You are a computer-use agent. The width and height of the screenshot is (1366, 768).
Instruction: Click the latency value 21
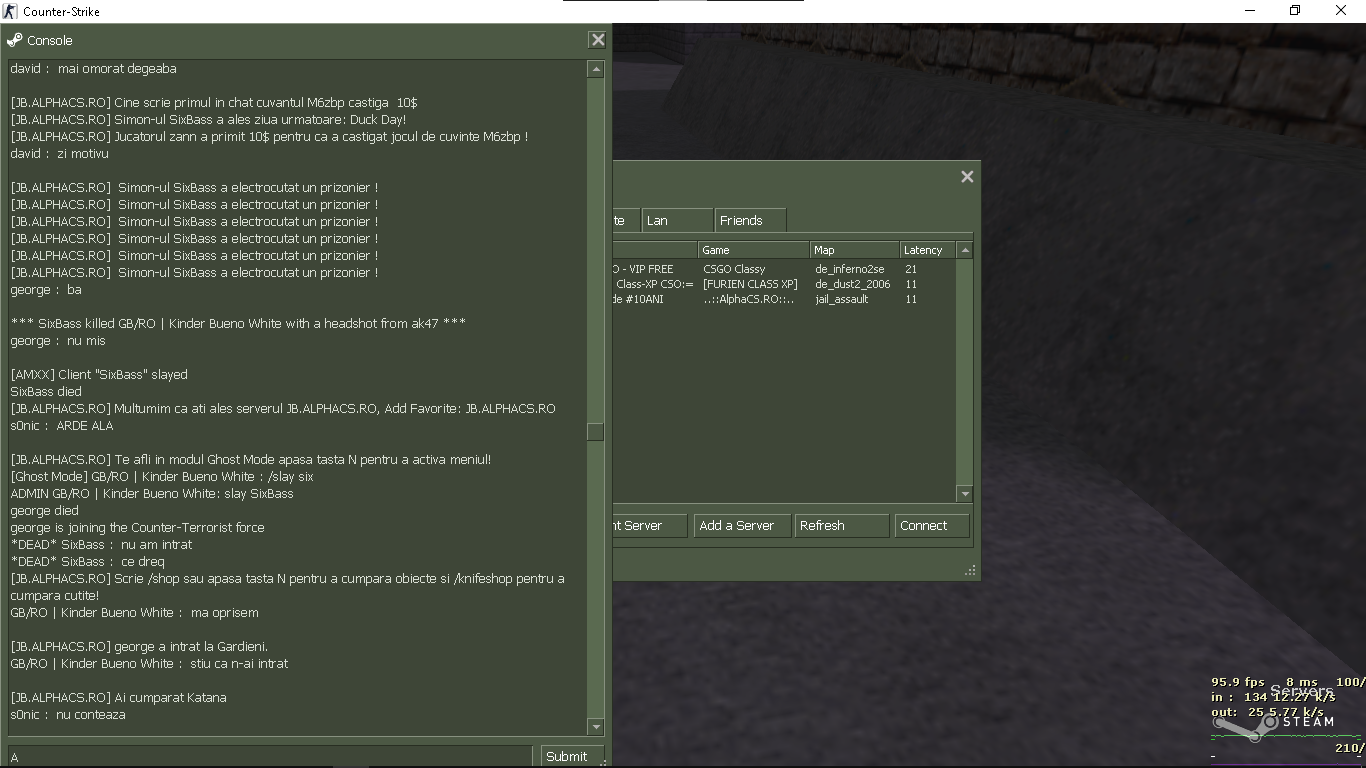click(x=911, y=269)
